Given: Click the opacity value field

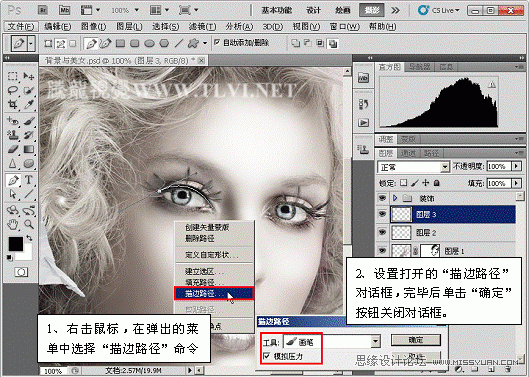Looking at the screenshot, I should tap(499, 166).
